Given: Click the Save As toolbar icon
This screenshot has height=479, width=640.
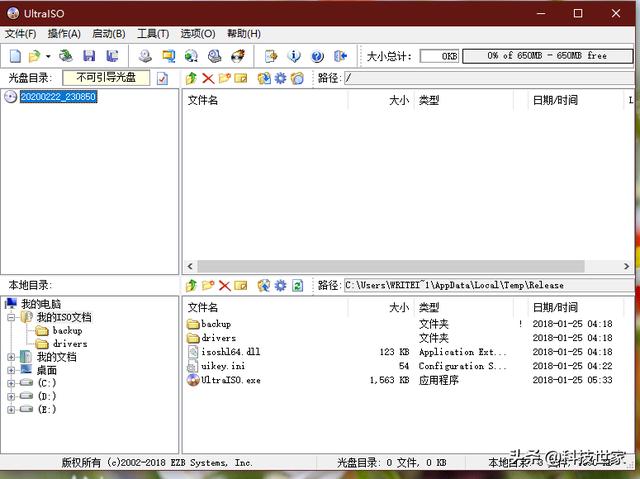Looking at the screenshot, I should (x=112, y=56).
